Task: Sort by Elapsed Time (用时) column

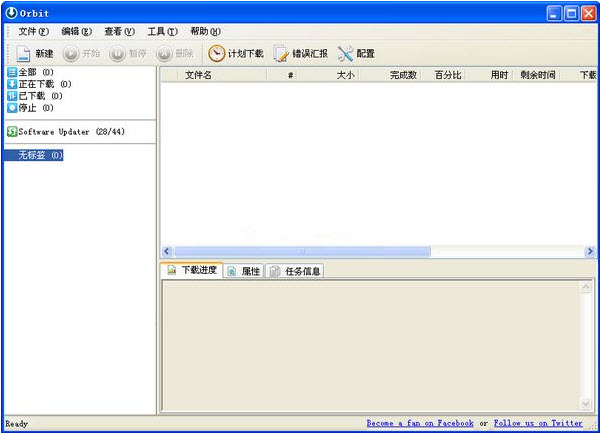Action: coord(489,75)
